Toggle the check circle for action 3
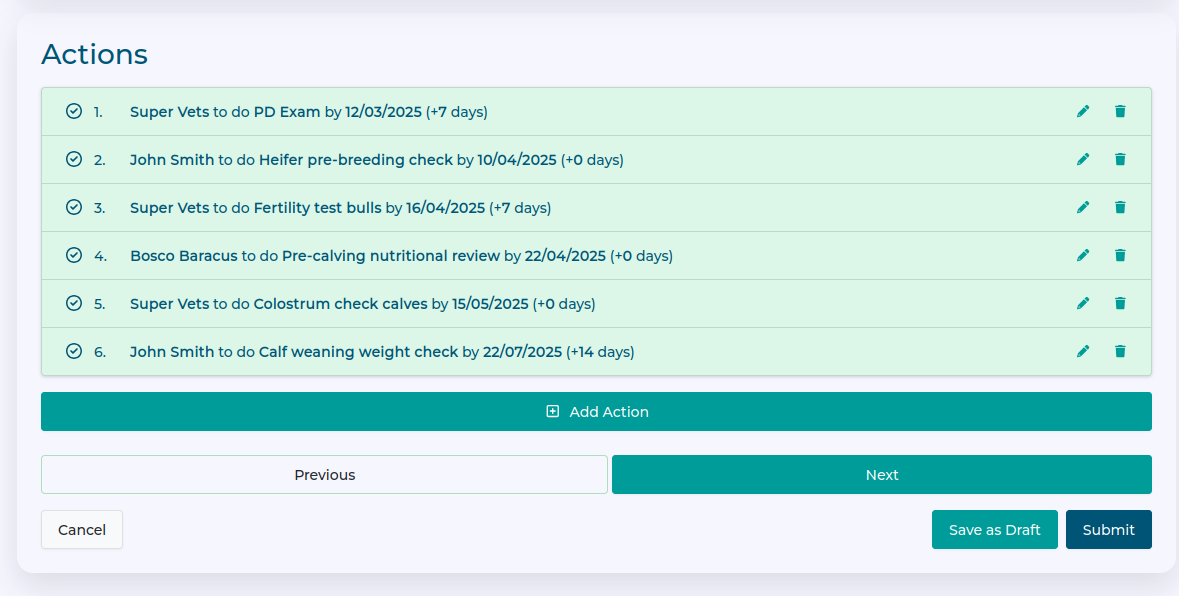This screenshot has height=596, width=1179. pyautogui.click(x=73, y=207)
